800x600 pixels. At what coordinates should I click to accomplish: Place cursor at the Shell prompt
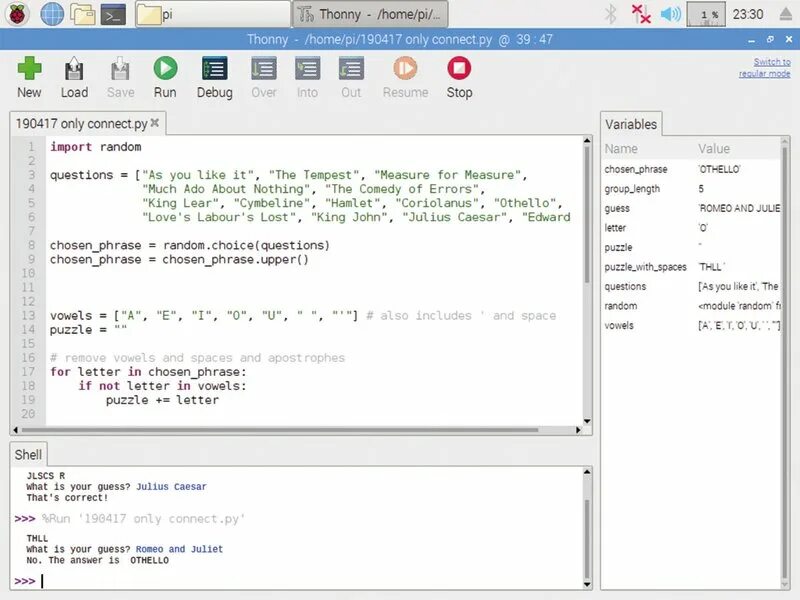pos(43,581)
